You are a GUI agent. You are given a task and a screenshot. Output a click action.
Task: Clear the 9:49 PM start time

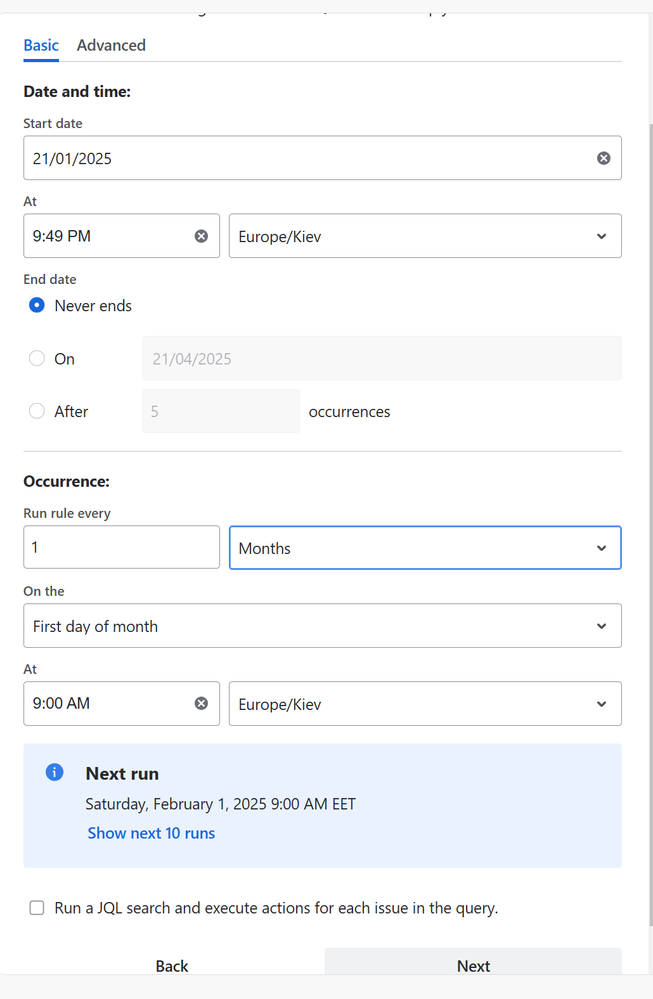tap(201, 236)
